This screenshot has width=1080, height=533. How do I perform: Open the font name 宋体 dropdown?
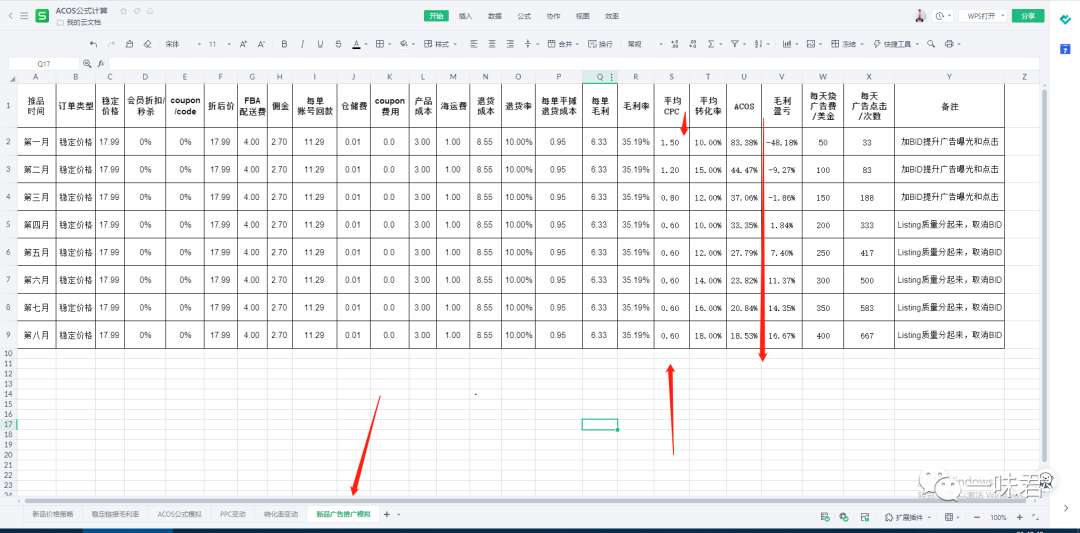pos(183,44)
